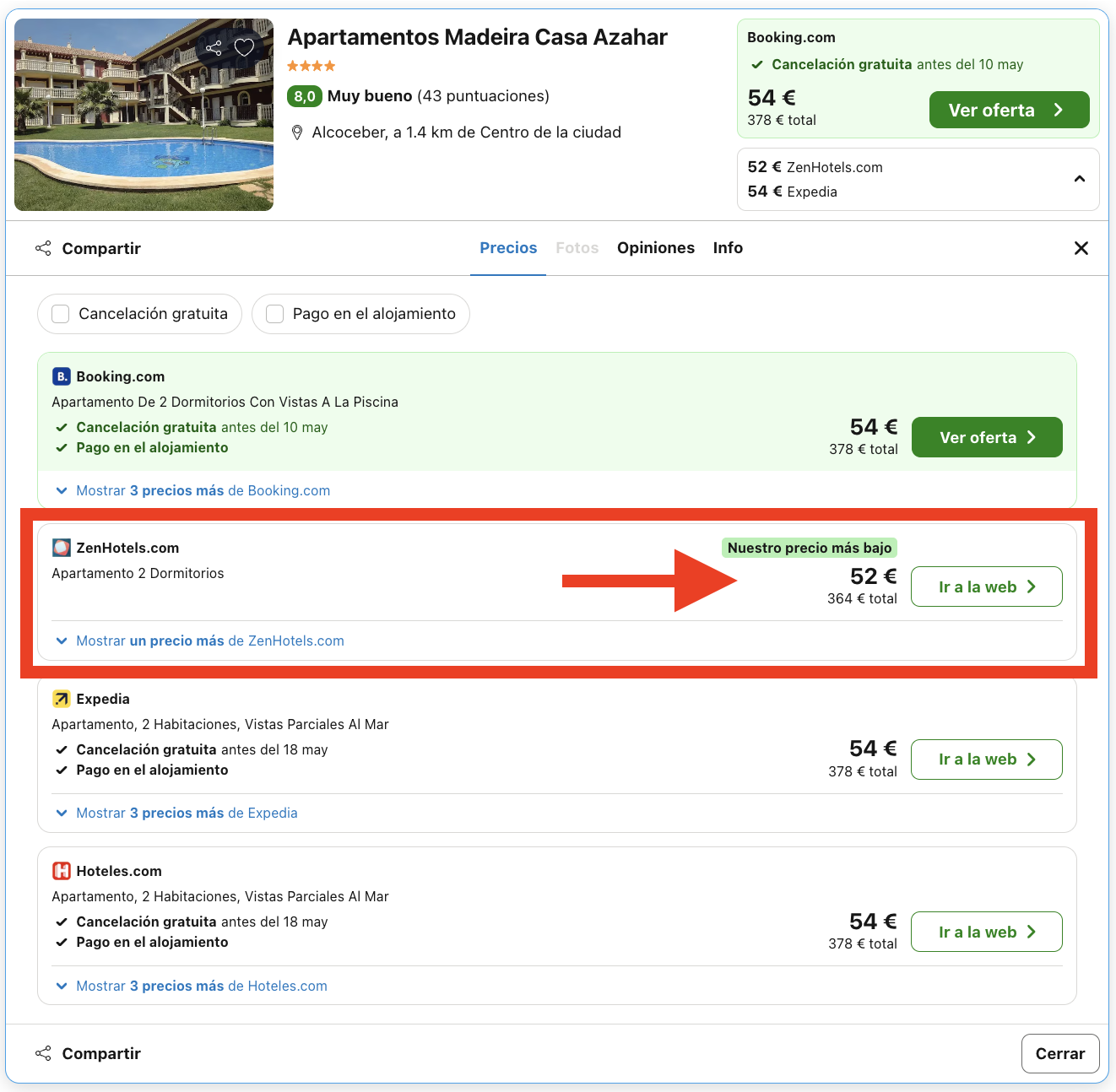Screen dimensions: 1116x1092
Task: Check the Pago en el alojamiento filter
Action: click(275, 314)
